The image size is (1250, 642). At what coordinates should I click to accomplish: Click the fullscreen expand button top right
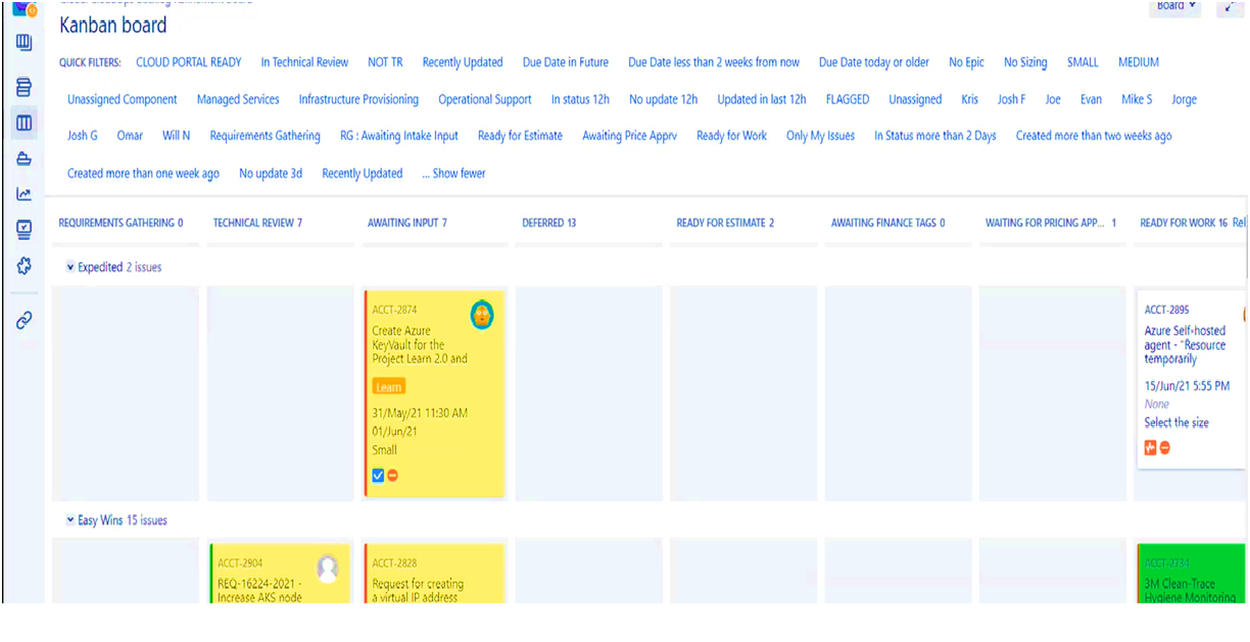(1230, 6)
